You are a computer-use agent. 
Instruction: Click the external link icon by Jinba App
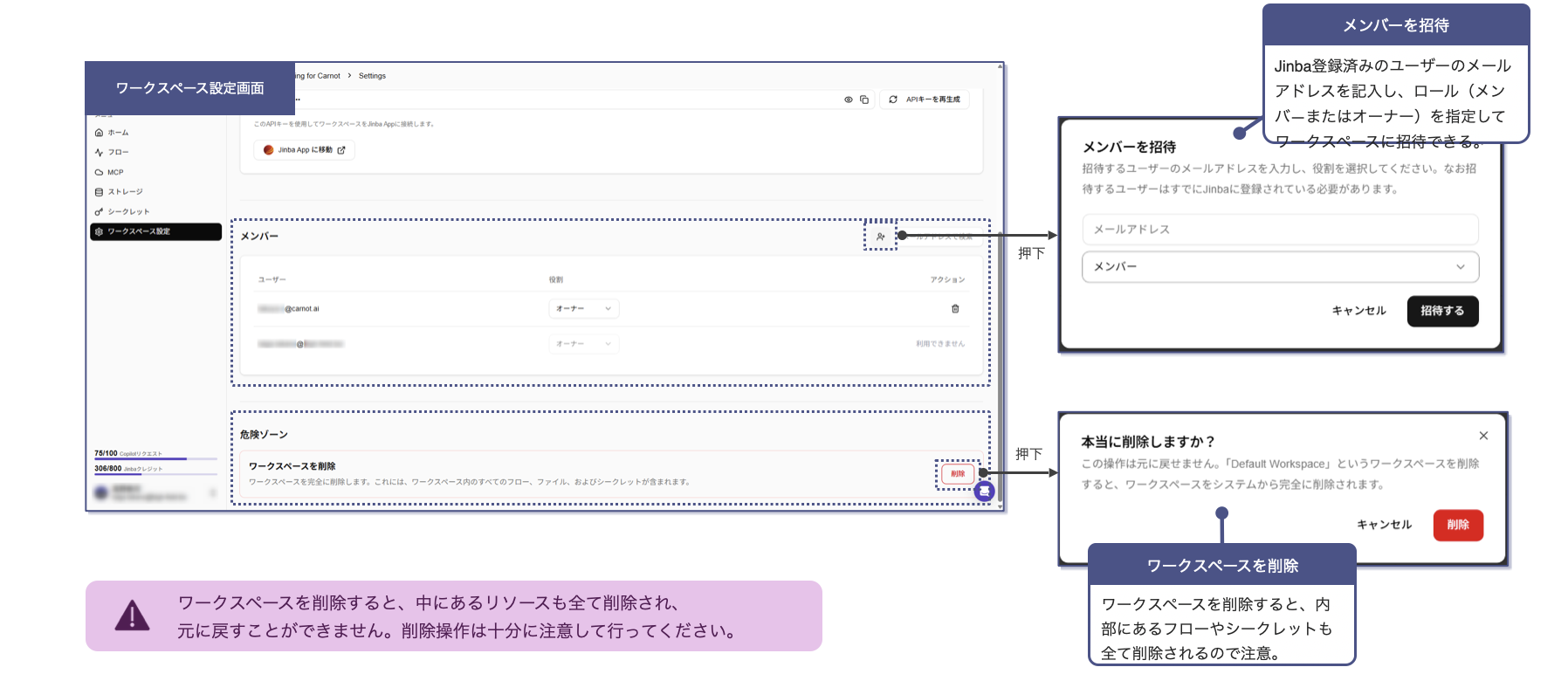(341, 150)
